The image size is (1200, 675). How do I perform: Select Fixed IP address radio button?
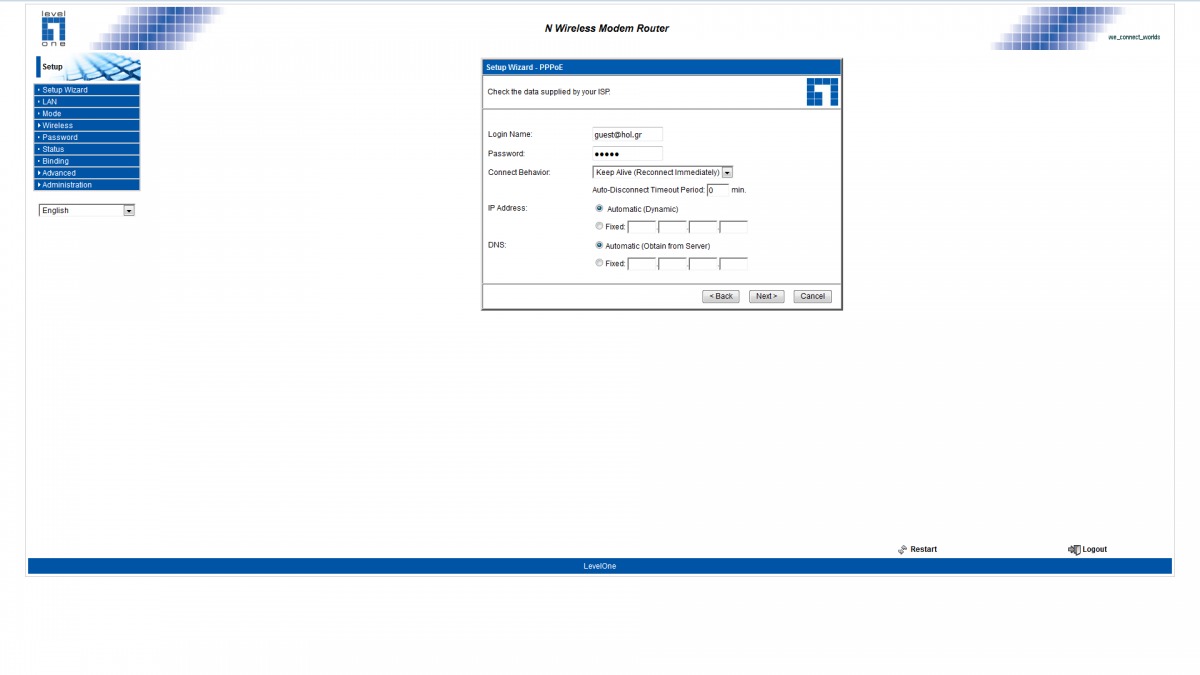pyautogui.click(x=599, y=227)
